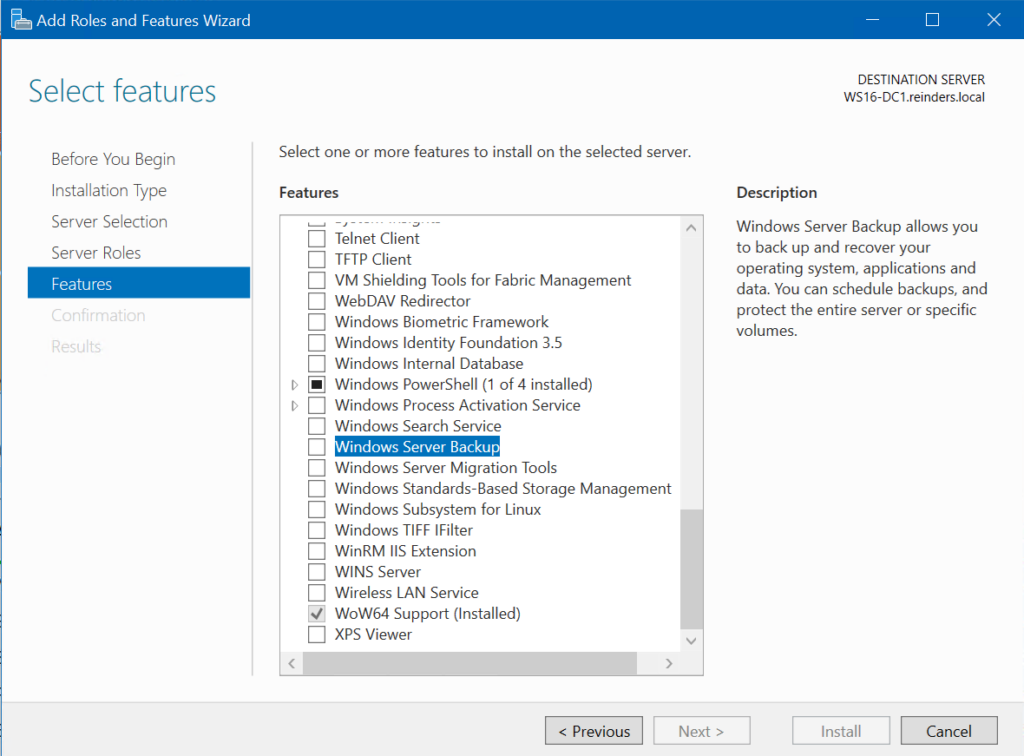Viewport: 1024px width, 756px height.
Task: Enable Windows Biometric Framework checkbox
Action: [x=317, y=322]
